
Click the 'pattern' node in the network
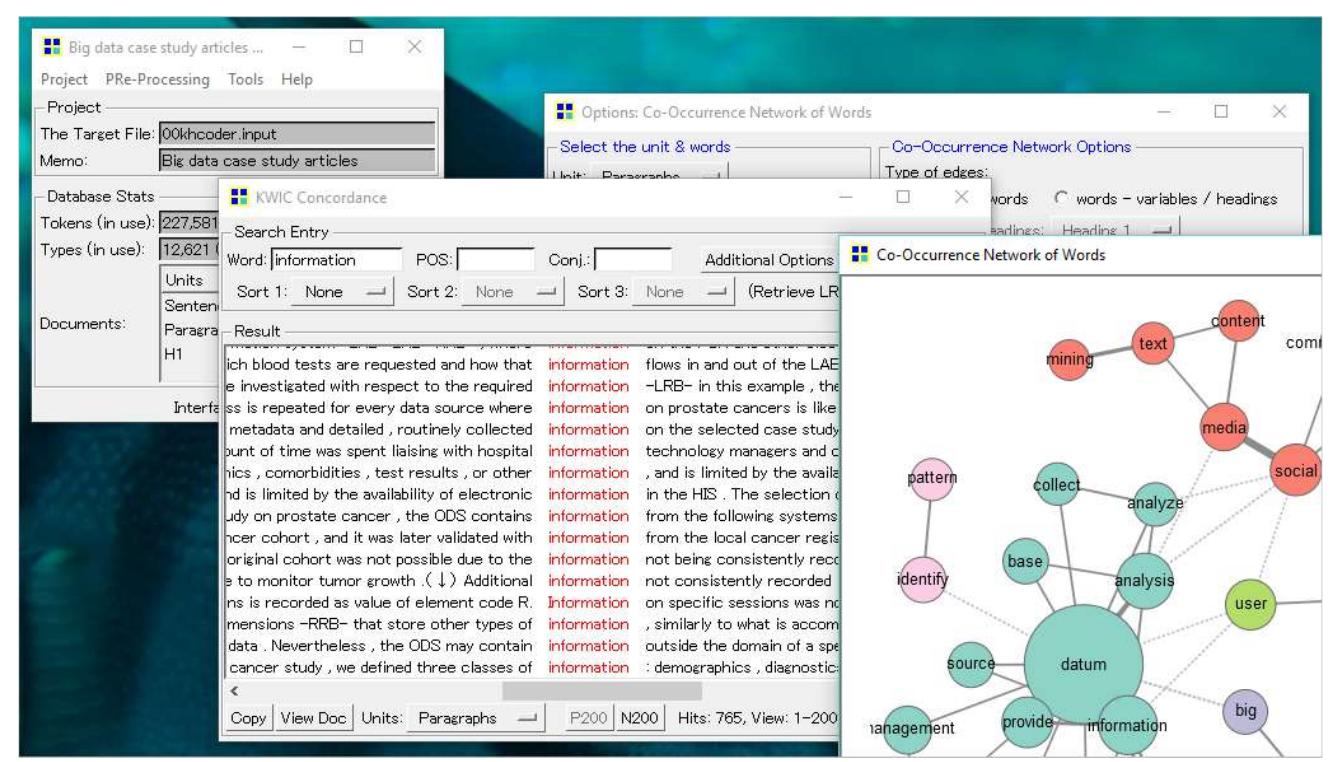[933, 479]
